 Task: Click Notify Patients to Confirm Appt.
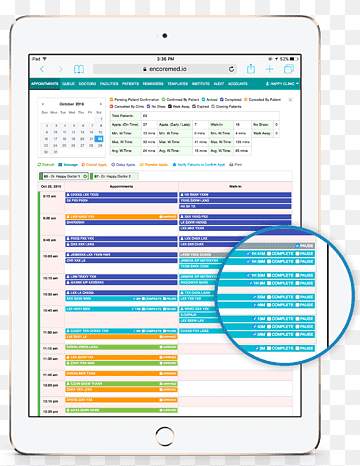coord(199,165)
